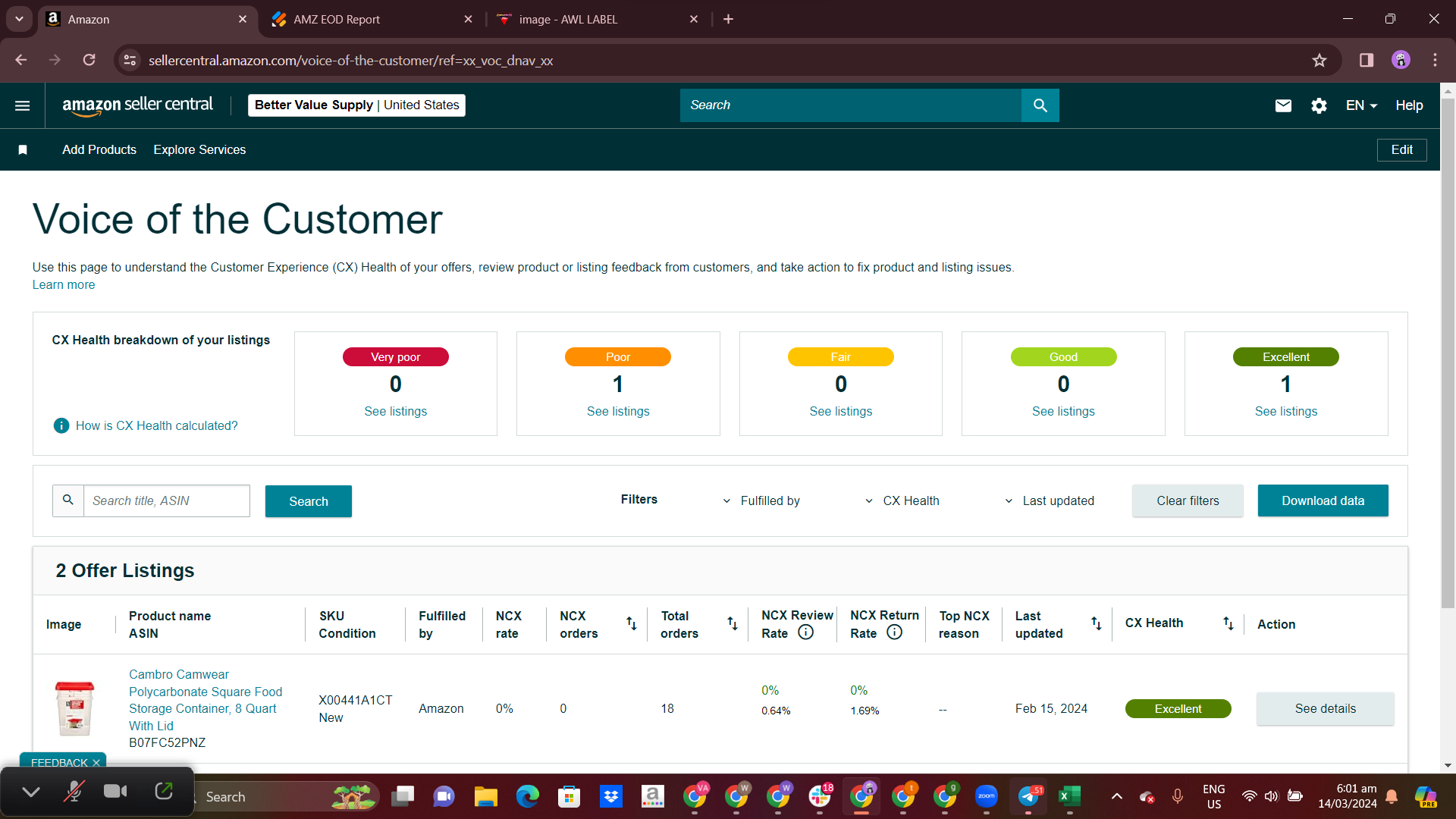The width and height of the screenshot is (1456, 819).
Task: Open Telegram from the taskbar
Action: pos(1028,796)
